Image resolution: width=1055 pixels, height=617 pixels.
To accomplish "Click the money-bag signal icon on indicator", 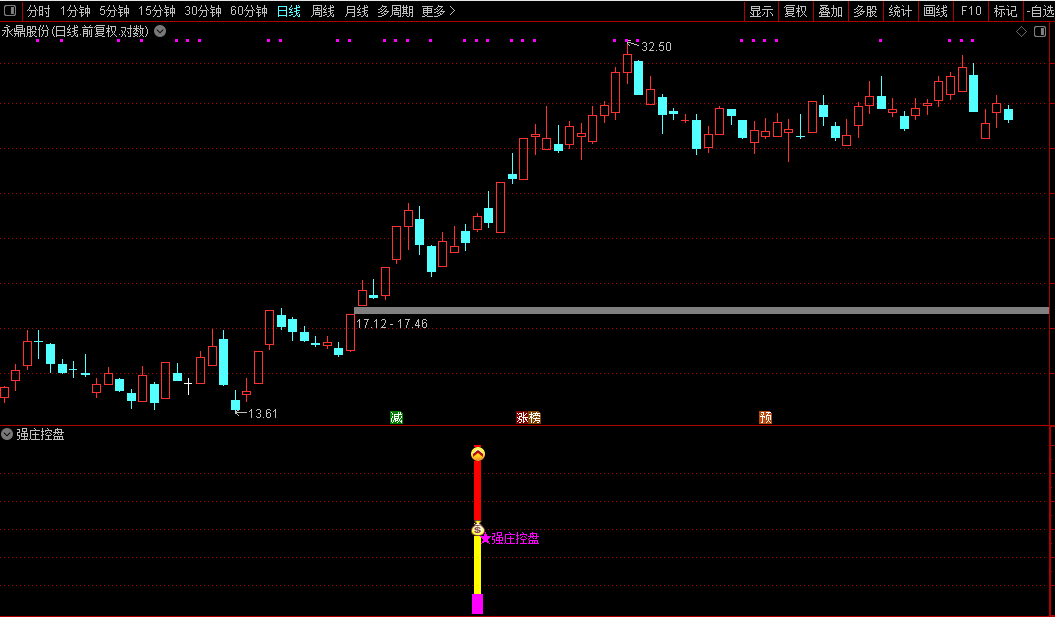I will click(x=478, y=530).
